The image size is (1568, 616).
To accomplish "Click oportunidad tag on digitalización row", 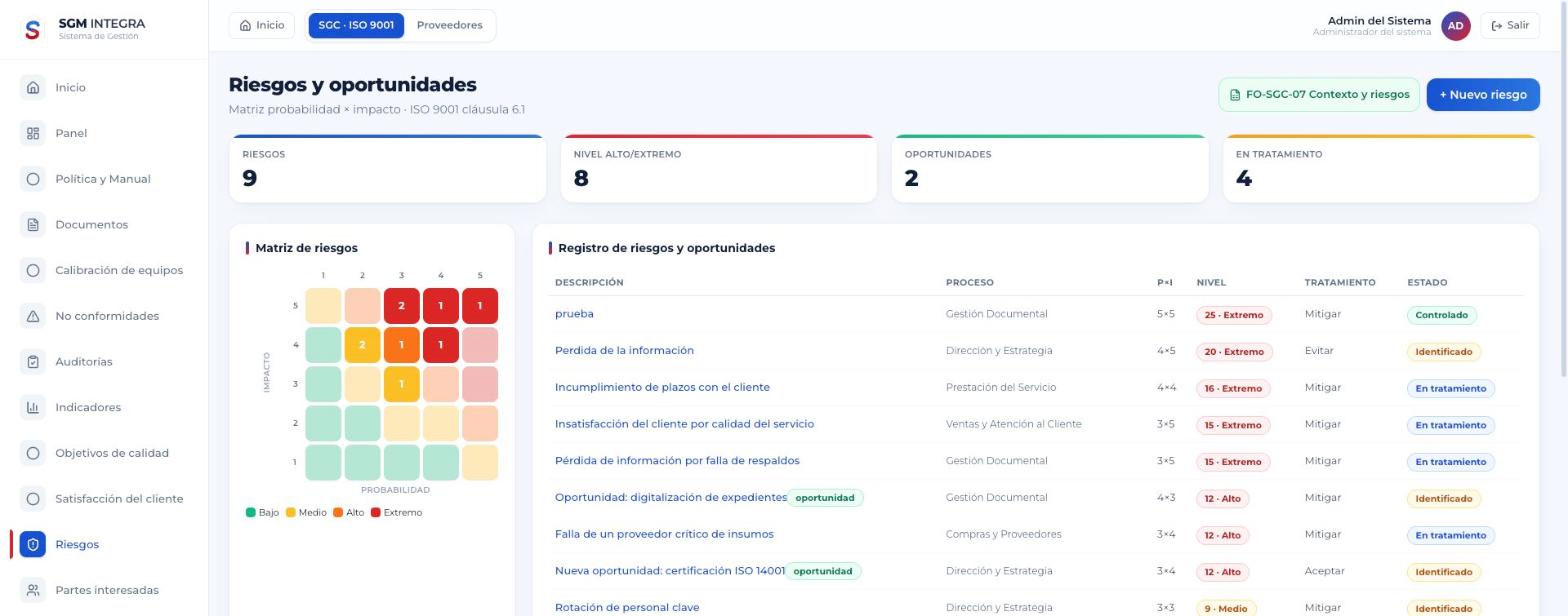I will 825,498.
